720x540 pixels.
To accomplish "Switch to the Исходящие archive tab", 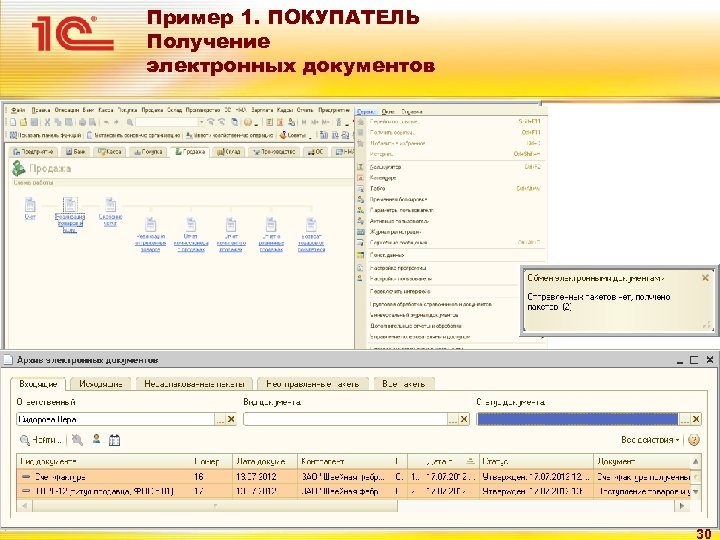I will [101, 384].
